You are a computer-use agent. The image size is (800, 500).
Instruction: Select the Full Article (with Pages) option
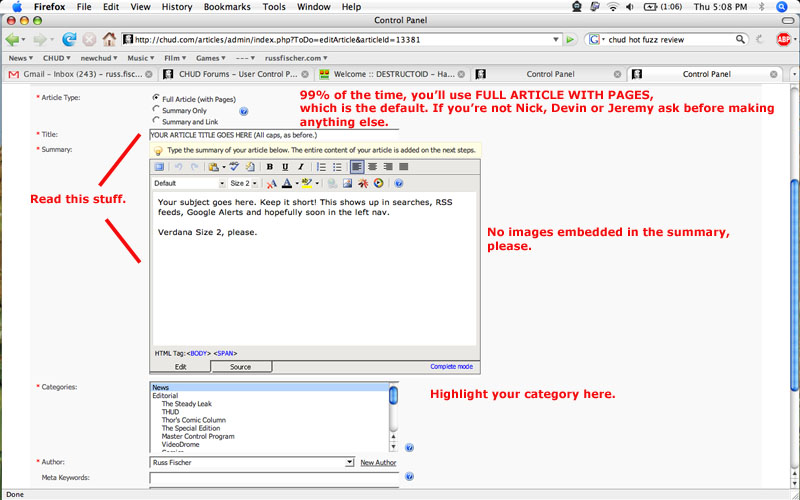[x=156, y=98]
